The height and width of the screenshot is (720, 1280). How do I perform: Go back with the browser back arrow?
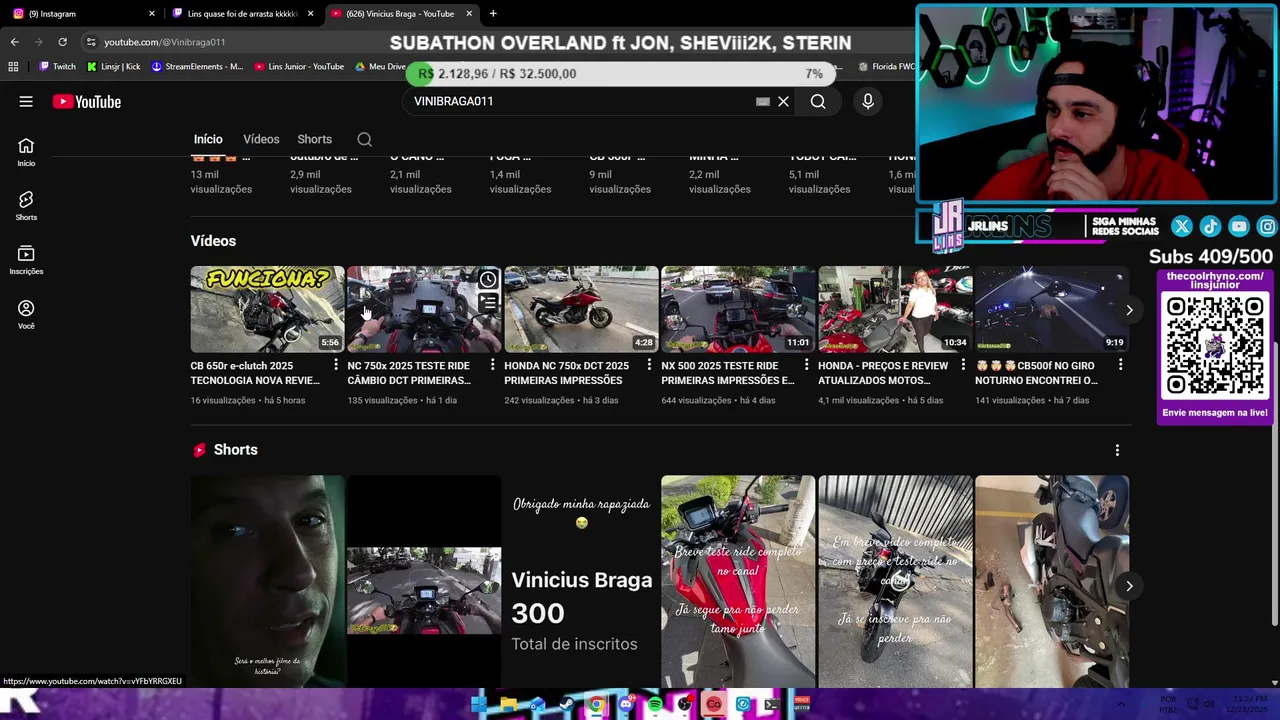click(x=14, y=42)
